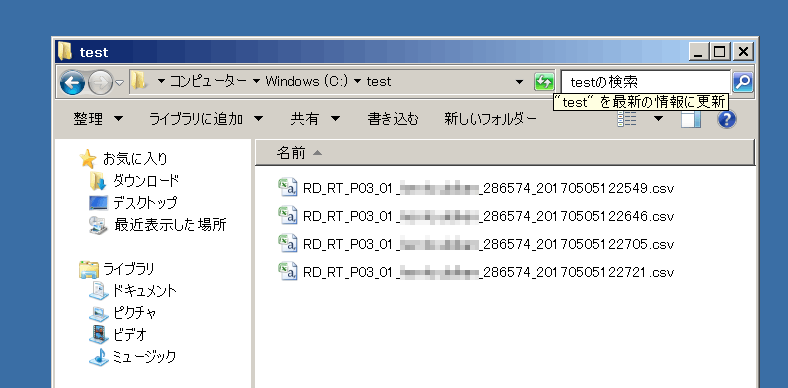Click the magnifier search button
Viewport: 788px width, 388px height.
(x=743, y=81)
